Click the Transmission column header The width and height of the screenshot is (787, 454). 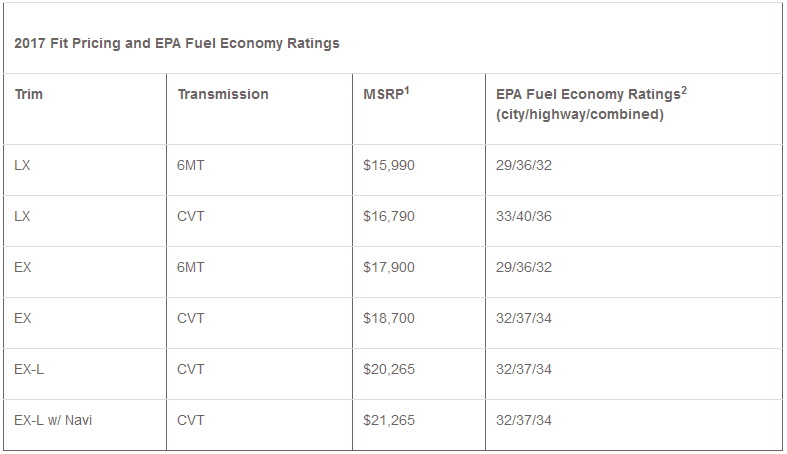pyautogui.click(x=223, y=94)
